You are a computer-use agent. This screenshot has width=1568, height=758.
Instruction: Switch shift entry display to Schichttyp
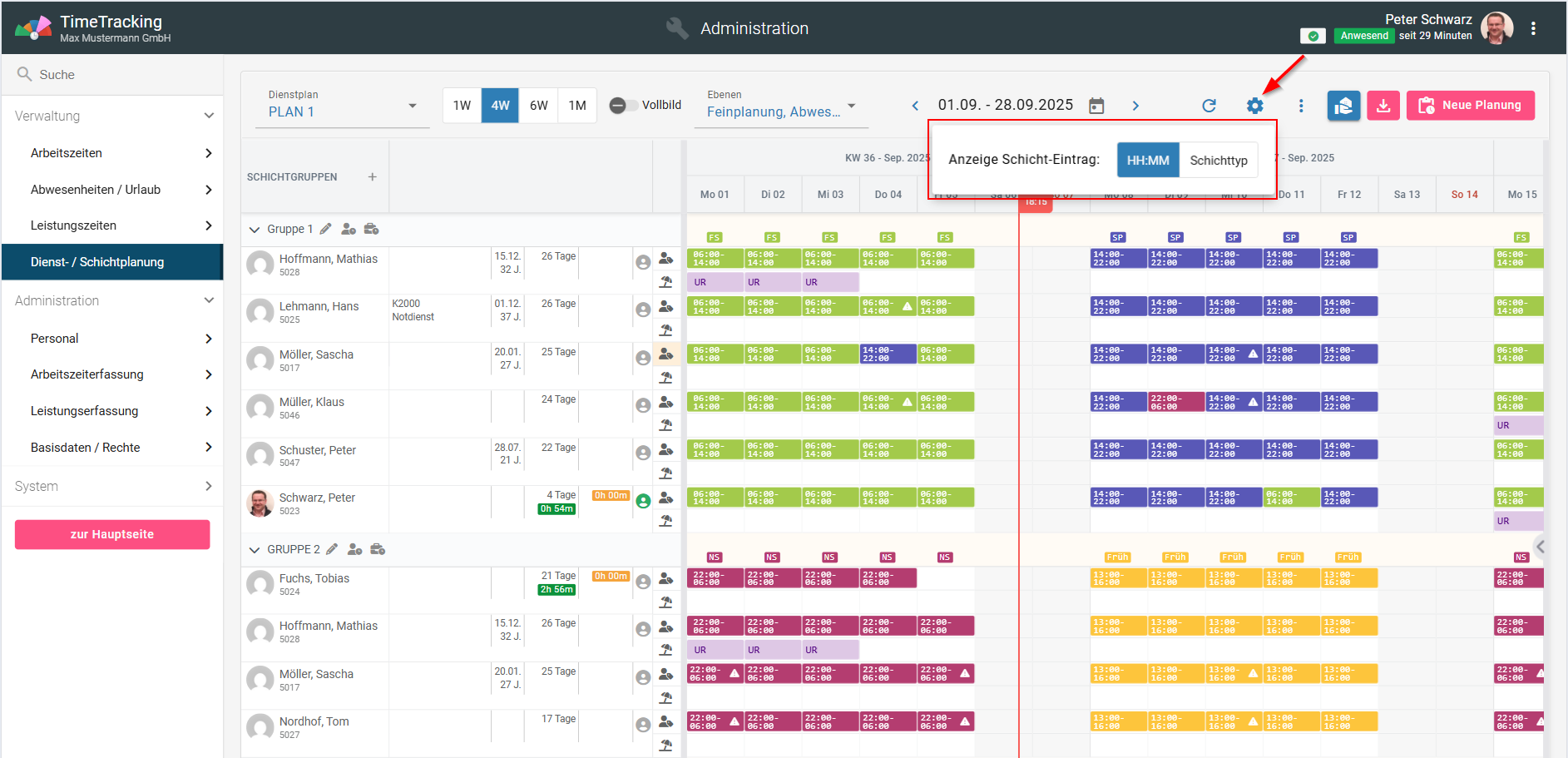(x=1218, y=161)
